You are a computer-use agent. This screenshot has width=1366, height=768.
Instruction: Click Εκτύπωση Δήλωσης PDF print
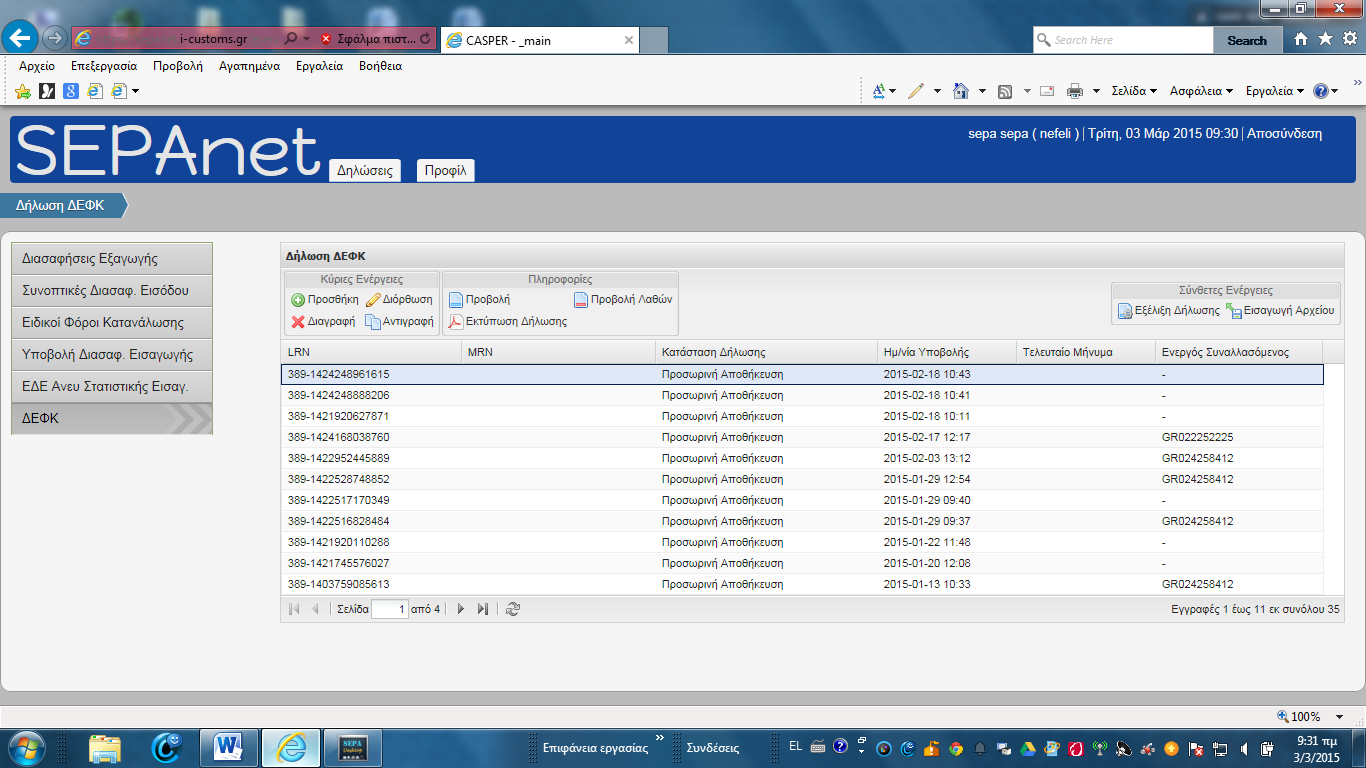pos(507,322)
